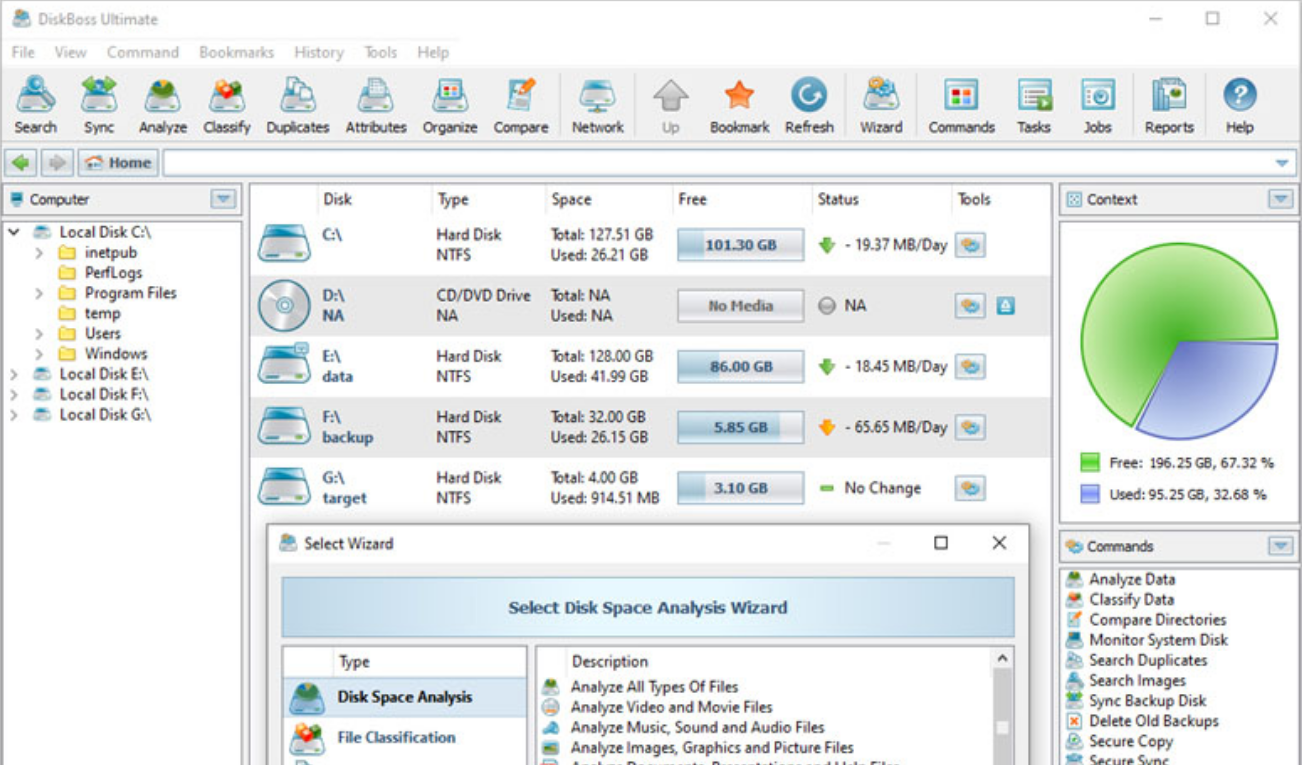This screenshot has width=1302, height=765.
Task: Open the Network view icon
Action: (596, 100)
